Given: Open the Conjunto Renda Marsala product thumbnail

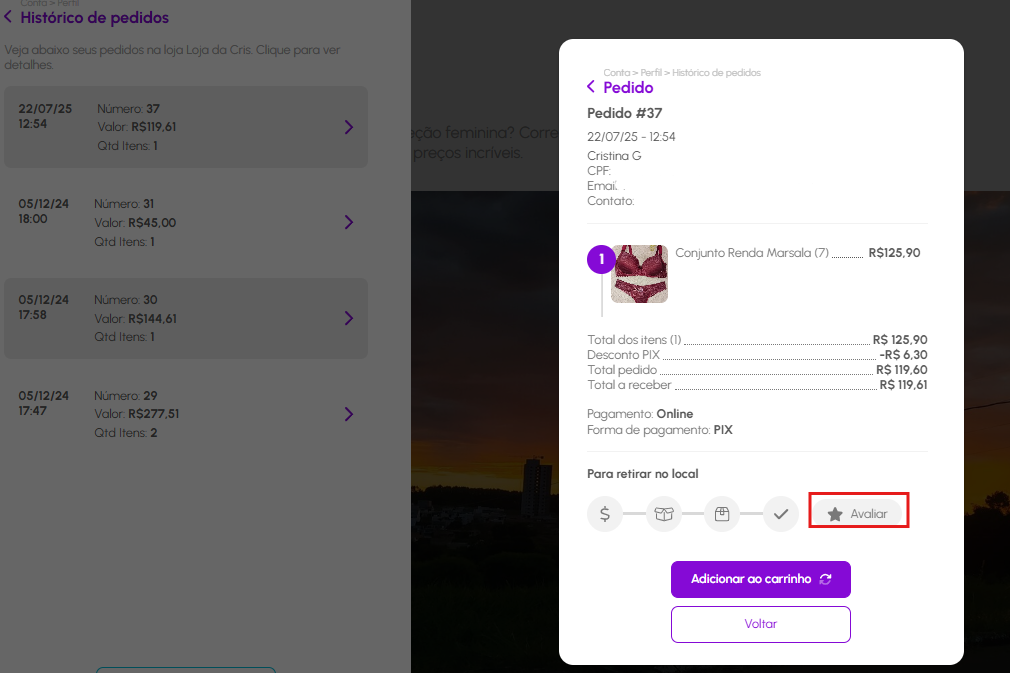Looking at the screenshot, I should pos(640,274).
